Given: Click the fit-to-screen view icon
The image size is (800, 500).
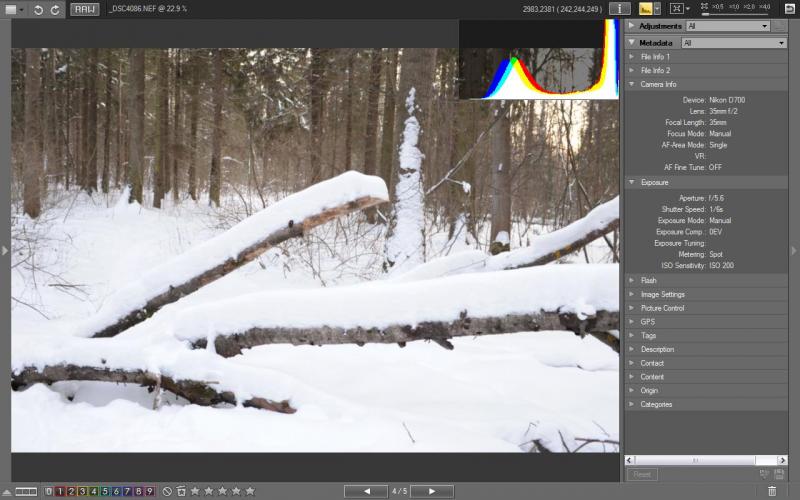Looking at the screenshot, I should pos(676,9).
